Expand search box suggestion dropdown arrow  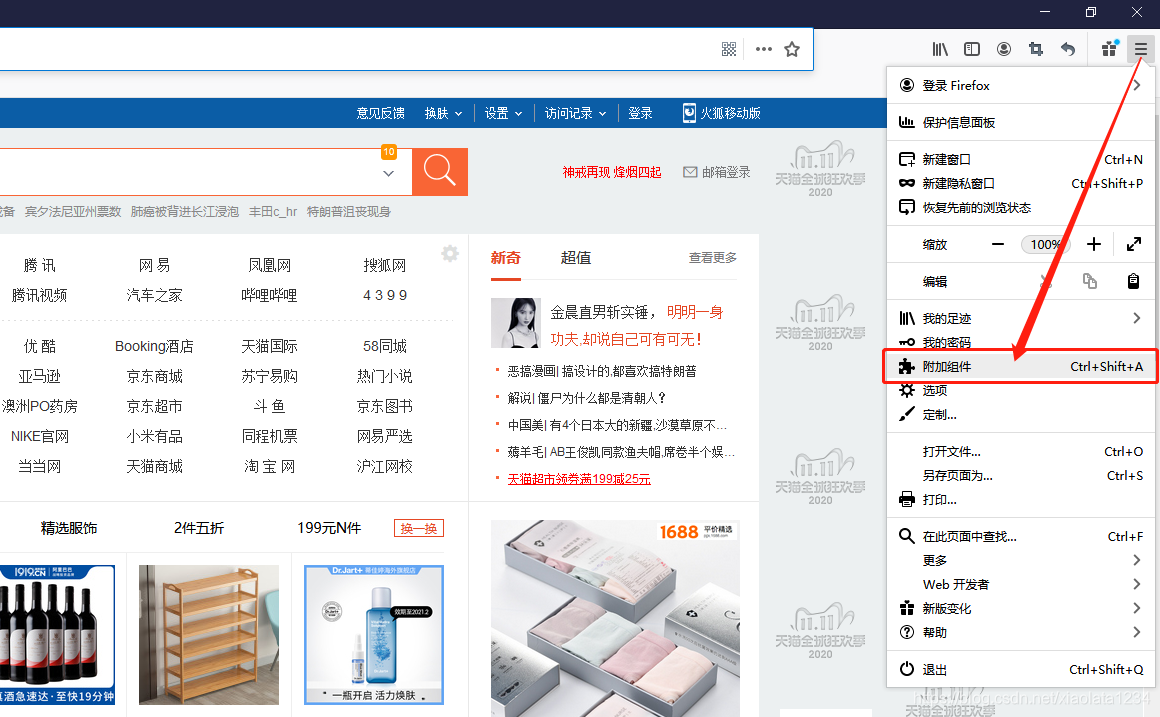coord(388,174)
